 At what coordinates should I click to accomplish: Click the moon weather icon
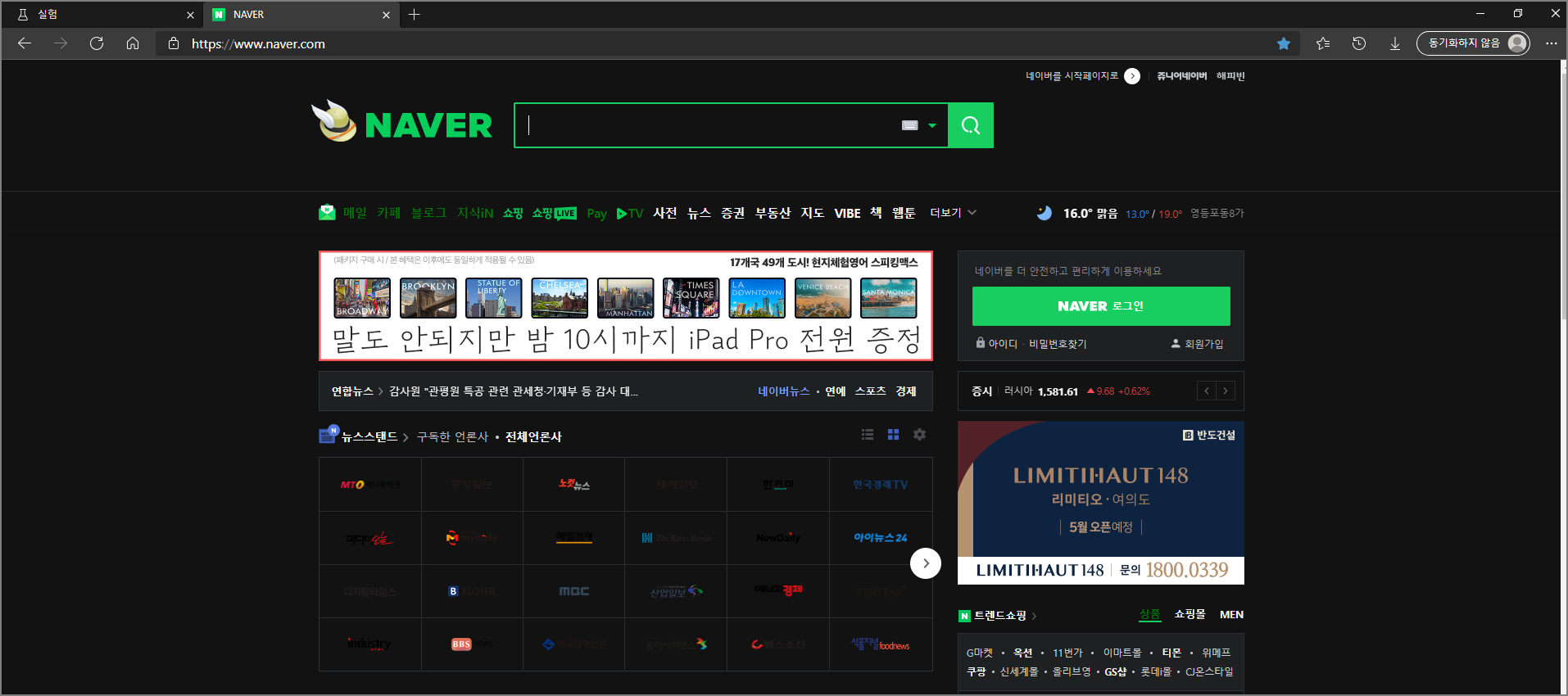1045,213
